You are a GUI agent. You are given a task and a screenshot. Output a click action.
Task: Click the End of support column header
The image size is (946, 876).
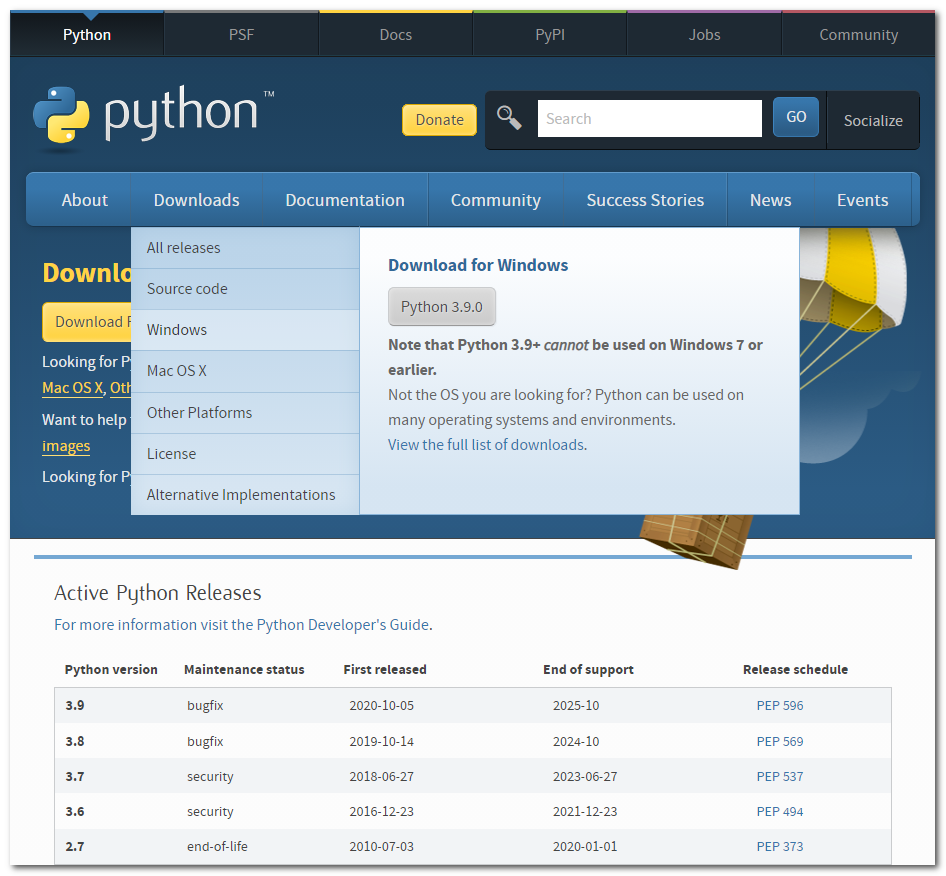click(588, 670)
